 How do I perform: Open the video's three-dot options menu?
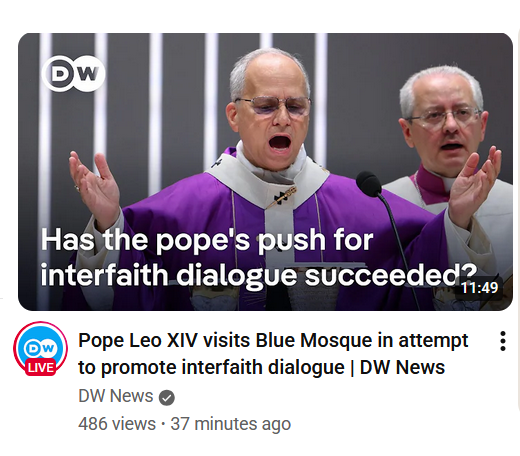click(503, 341)
